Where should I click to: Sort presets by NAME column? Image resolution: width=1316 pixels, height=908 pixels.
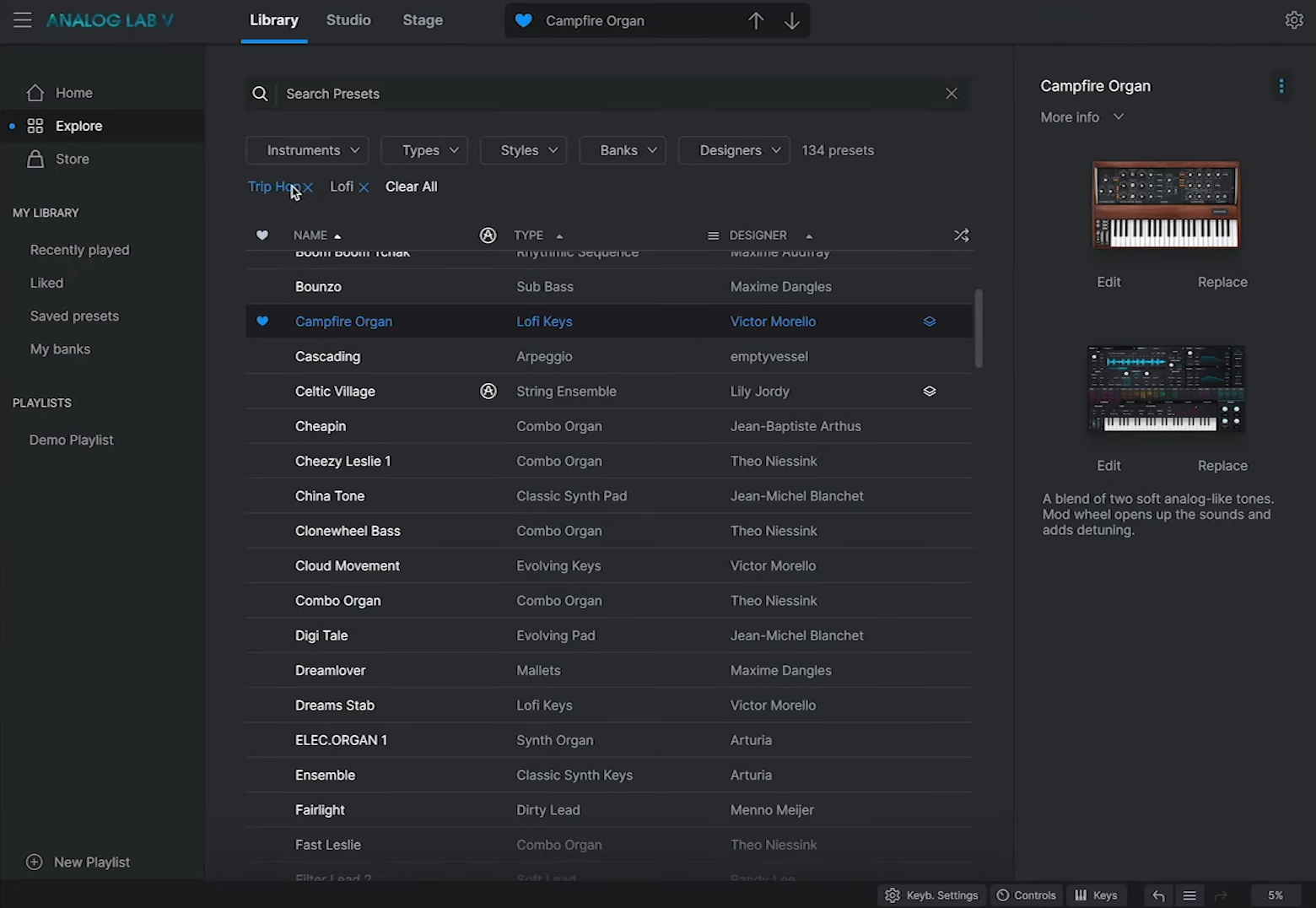click(317, 235)
